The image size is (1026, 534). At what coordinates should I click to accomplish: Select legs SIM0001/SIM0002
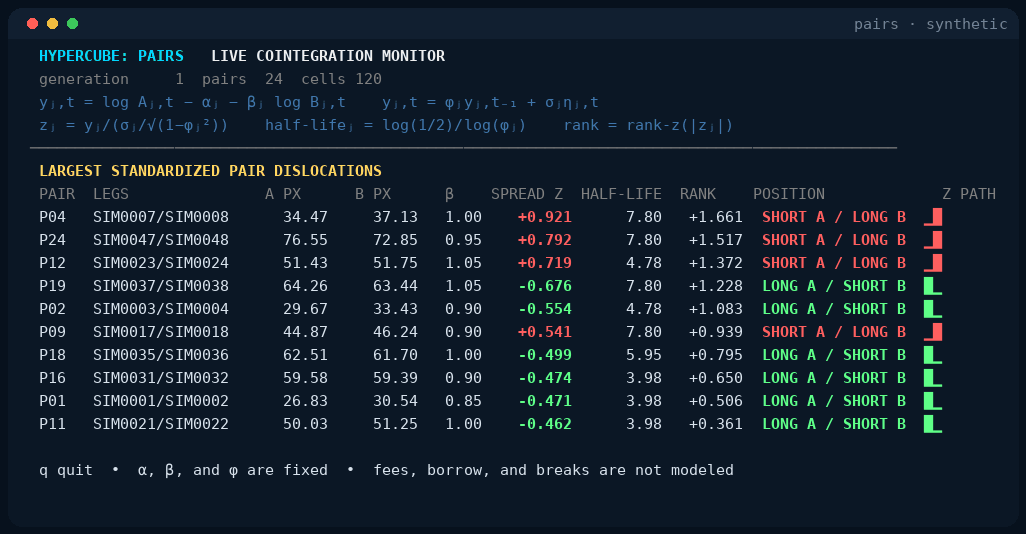tap(161, 400)
